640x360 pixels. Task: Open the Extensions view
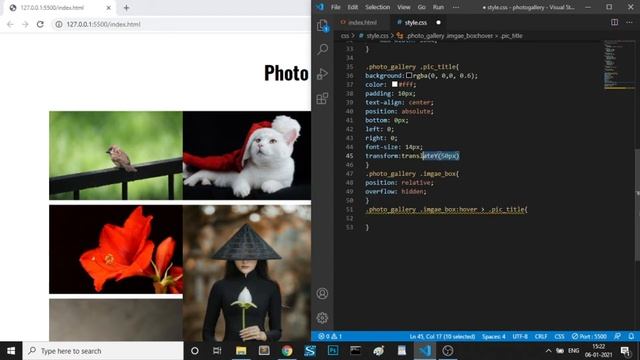(x=322, y=98)
